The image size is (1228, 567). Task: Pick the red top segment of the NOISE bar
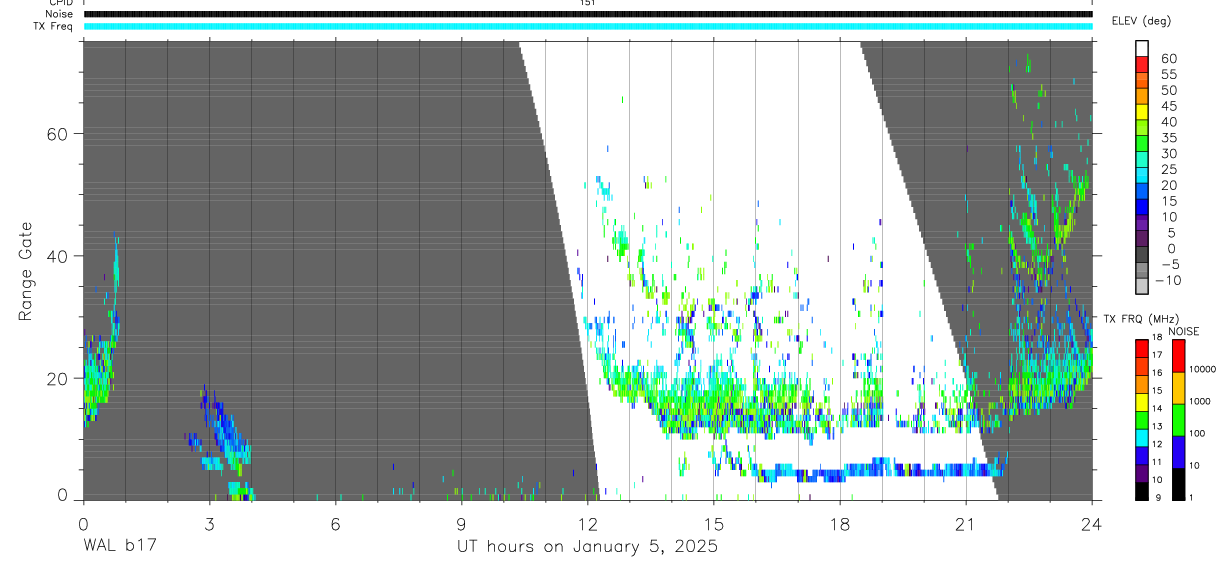(1179, 355)
